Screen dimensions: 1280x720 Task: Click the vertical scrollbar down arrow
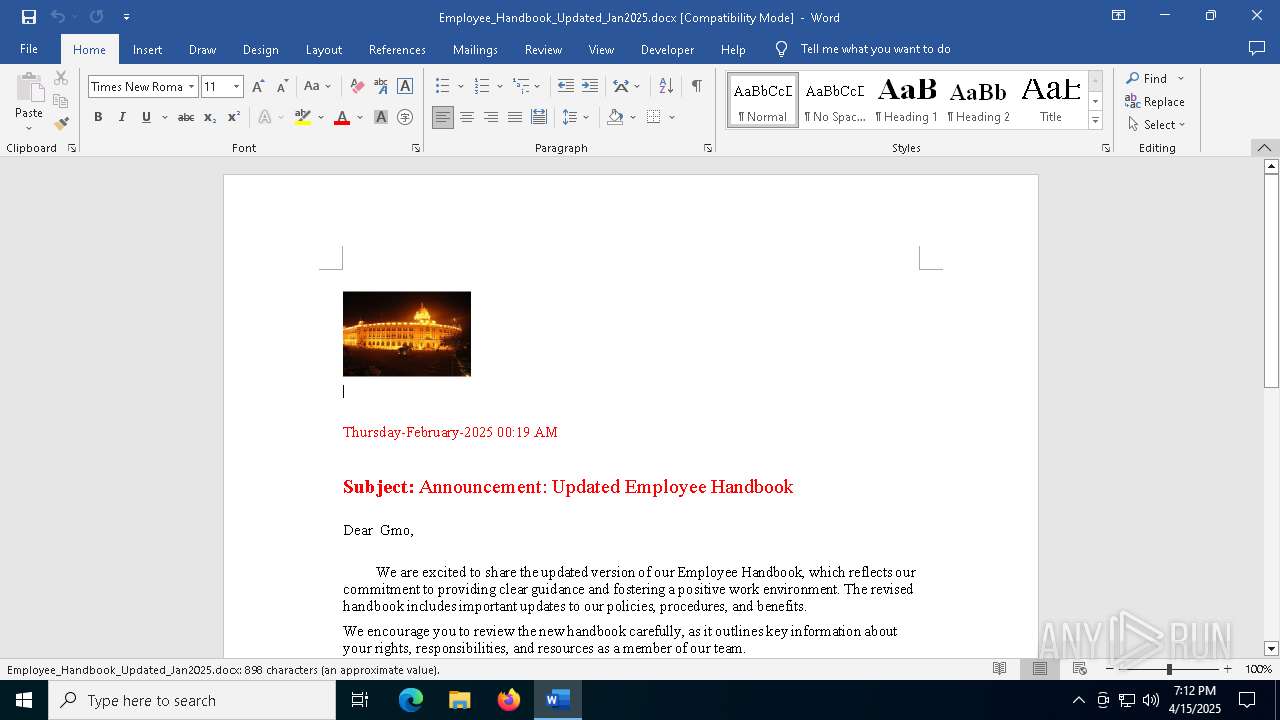(1271, 648)
